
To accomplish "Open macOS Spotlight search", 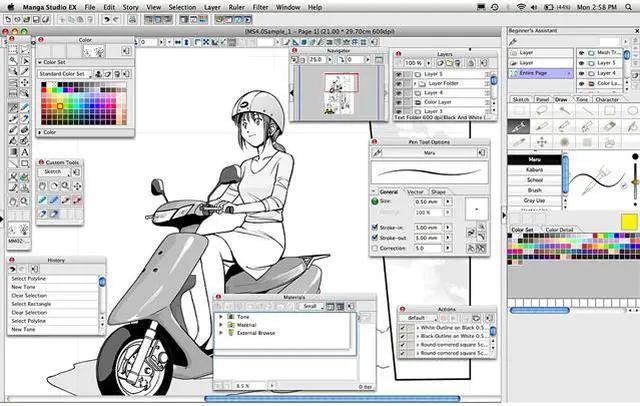I will click(628, 7).
